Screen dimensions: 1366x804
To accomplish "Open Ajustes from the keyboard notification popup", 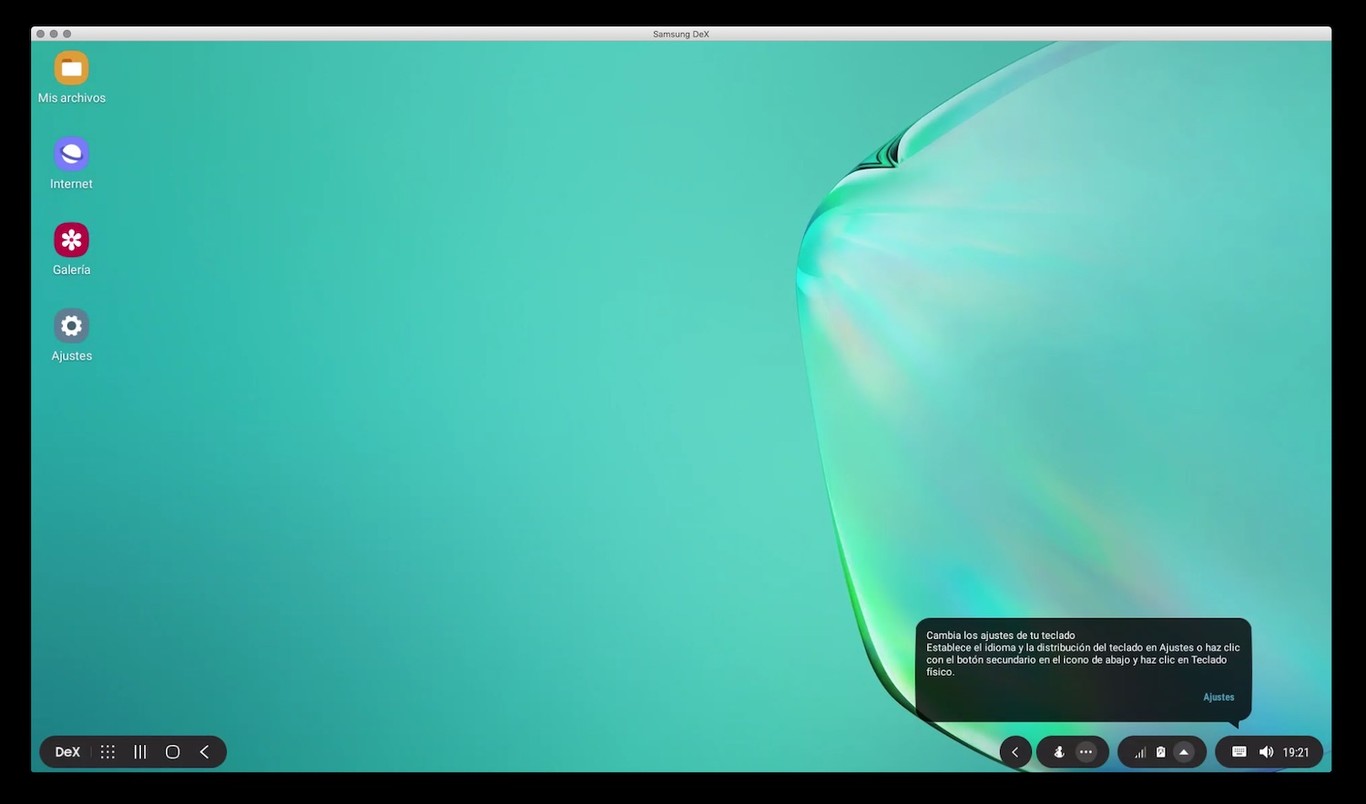I will click(x=1219, y=697).
